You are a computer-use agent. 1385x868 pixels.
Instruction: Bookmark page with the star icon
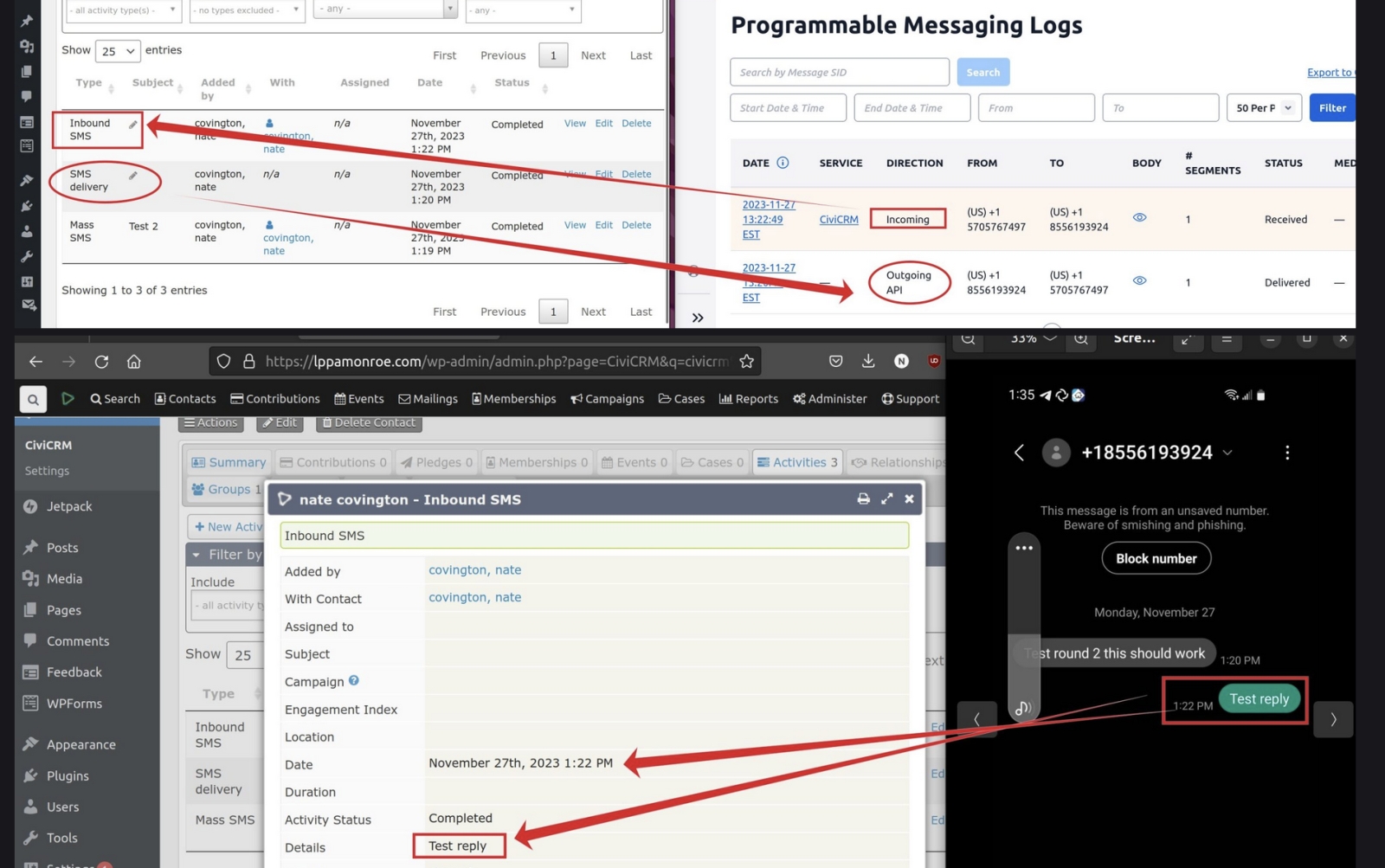point(746,362)
